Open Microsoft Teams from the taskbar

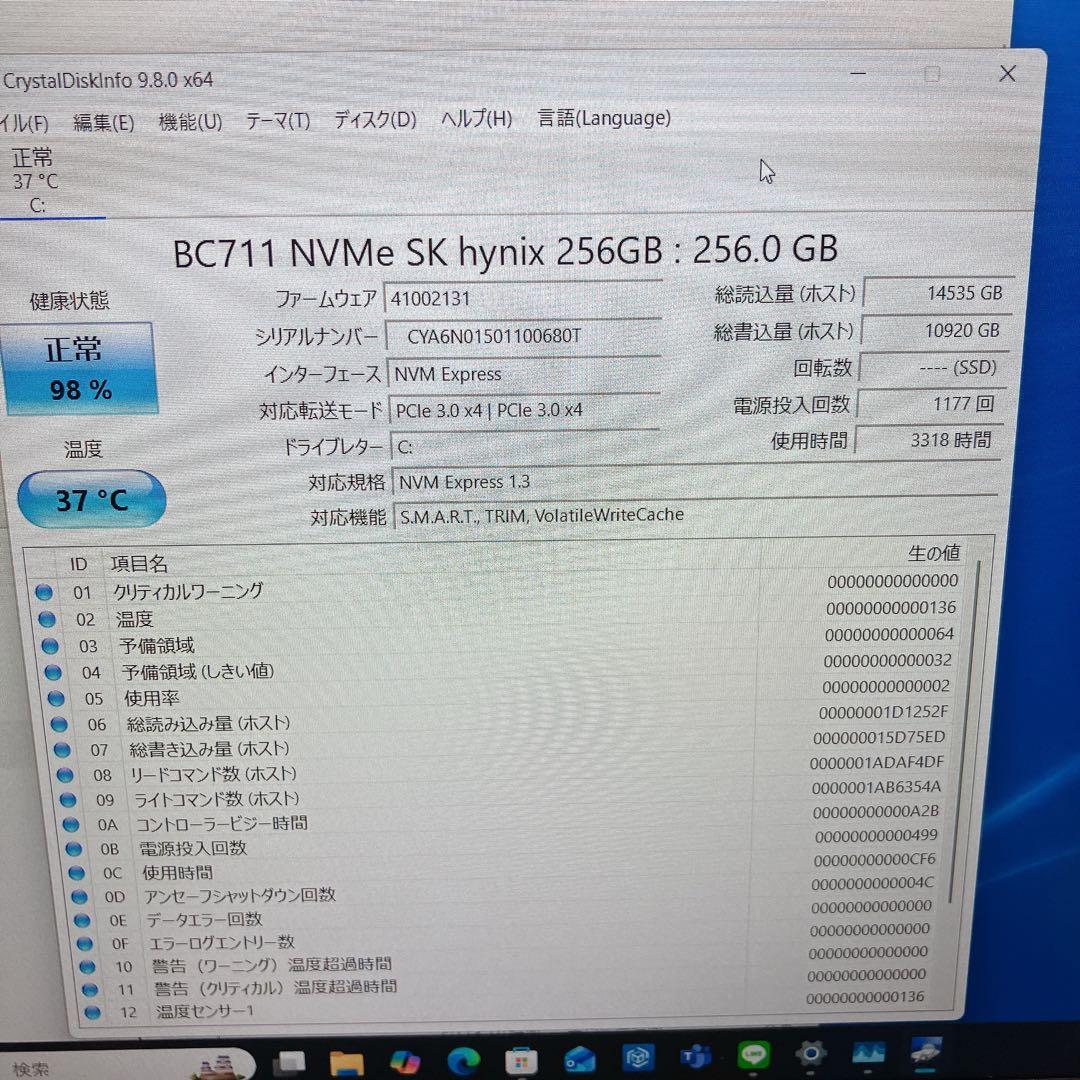point(696,1057)
